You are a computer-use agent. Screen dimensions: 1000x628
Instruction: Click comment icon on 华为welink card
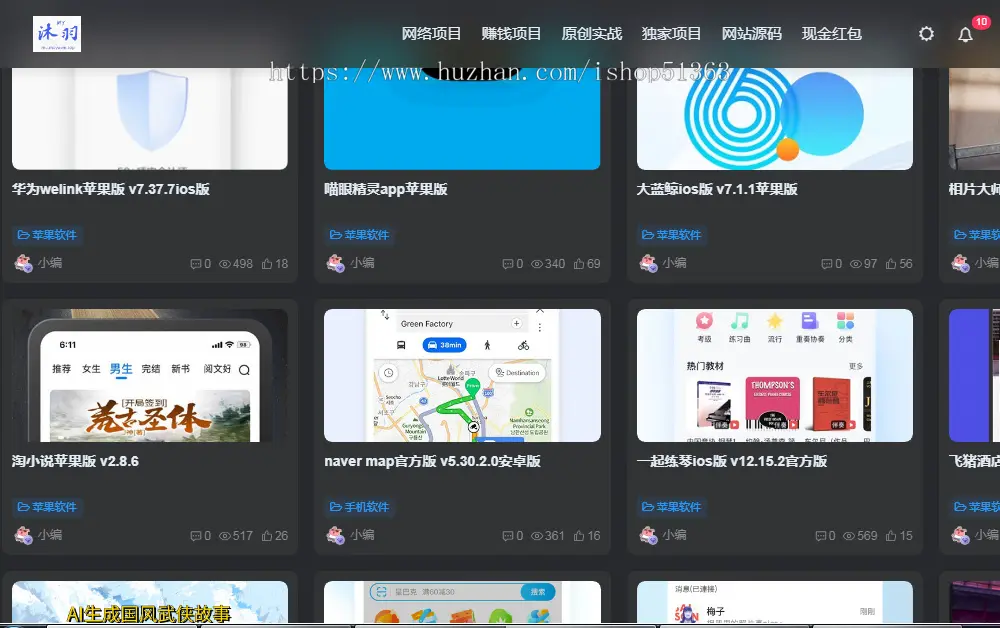point(196,264)
